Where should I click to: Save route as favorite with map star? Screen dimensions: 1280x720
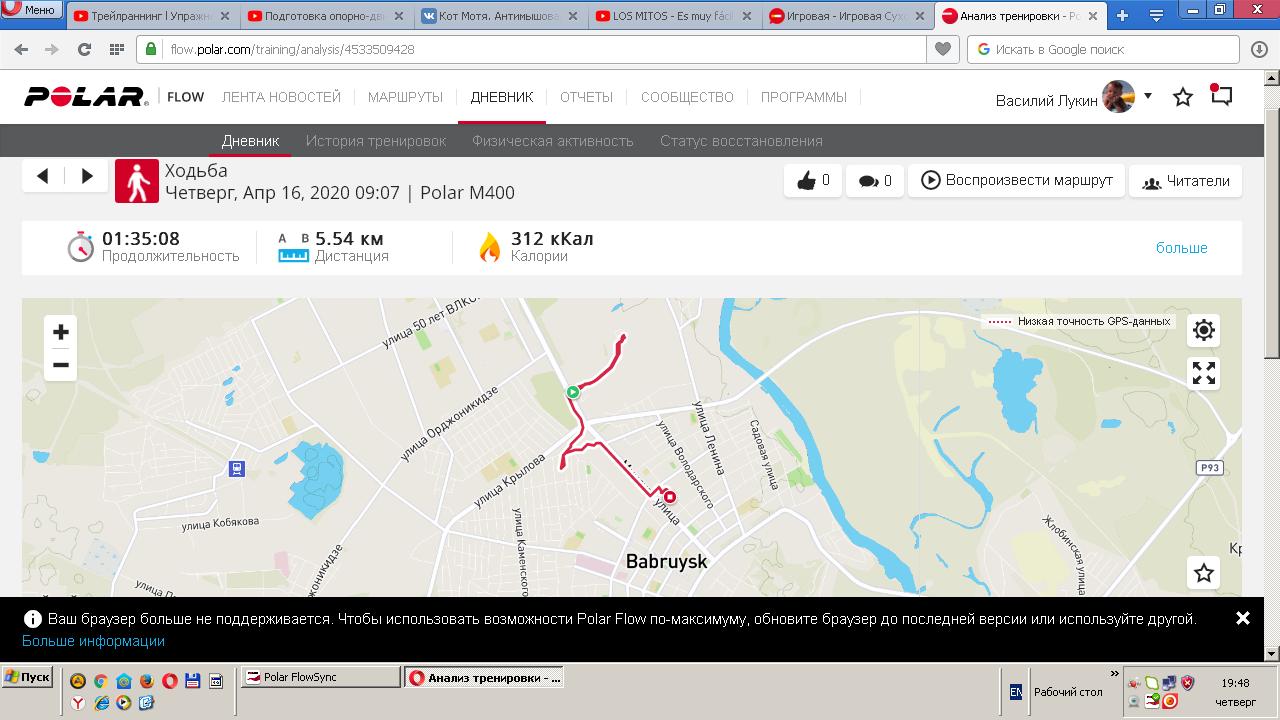coord(1204,573)
